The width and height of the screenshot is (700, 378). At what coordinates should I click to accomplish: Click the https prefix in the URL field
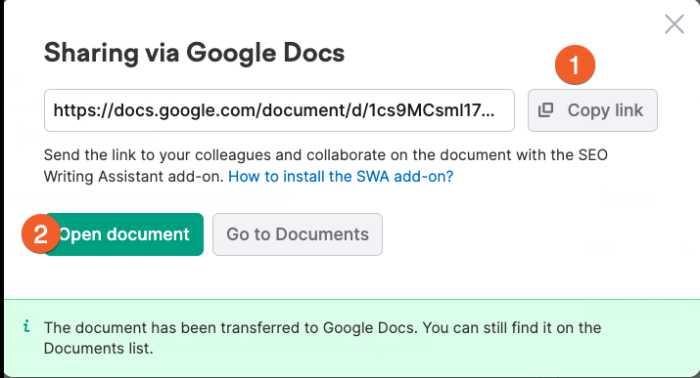click(75, 110)
